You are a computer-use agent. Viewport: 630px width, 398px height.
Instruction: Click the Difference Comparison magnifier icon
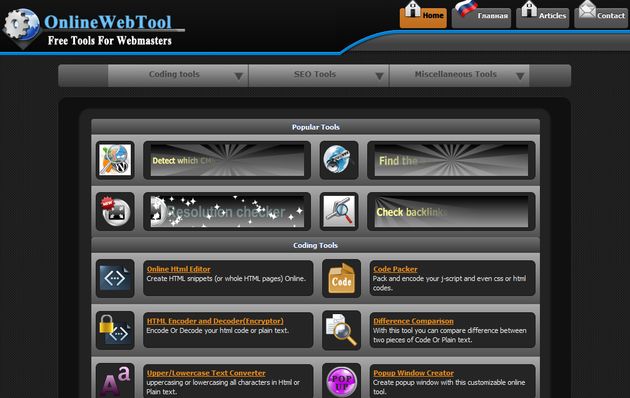[x=342, y=330]
